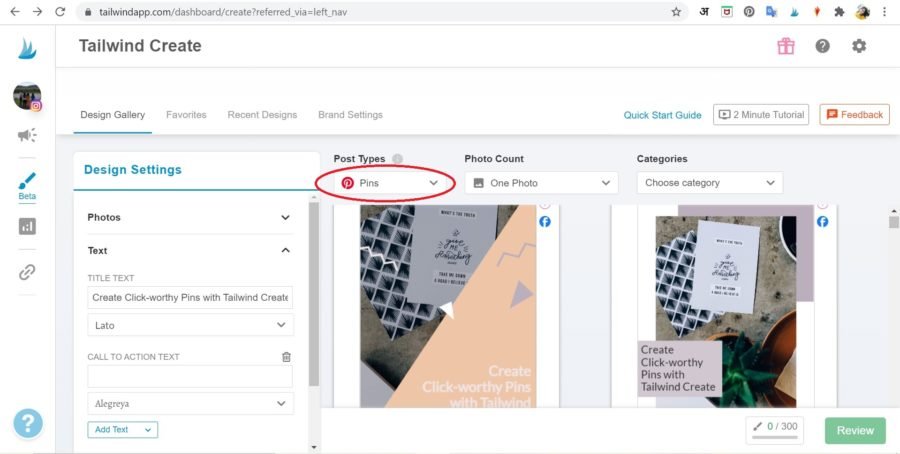
Task: Click the chain link icon in sidebar
Action: (27, 272)
